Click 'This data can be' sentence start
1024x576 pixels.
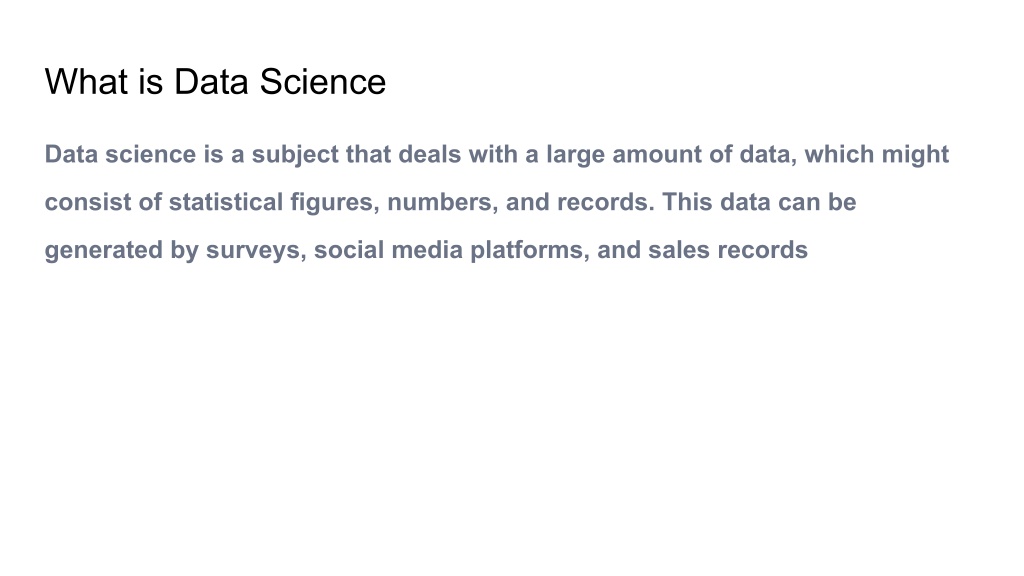click(759, 202)
